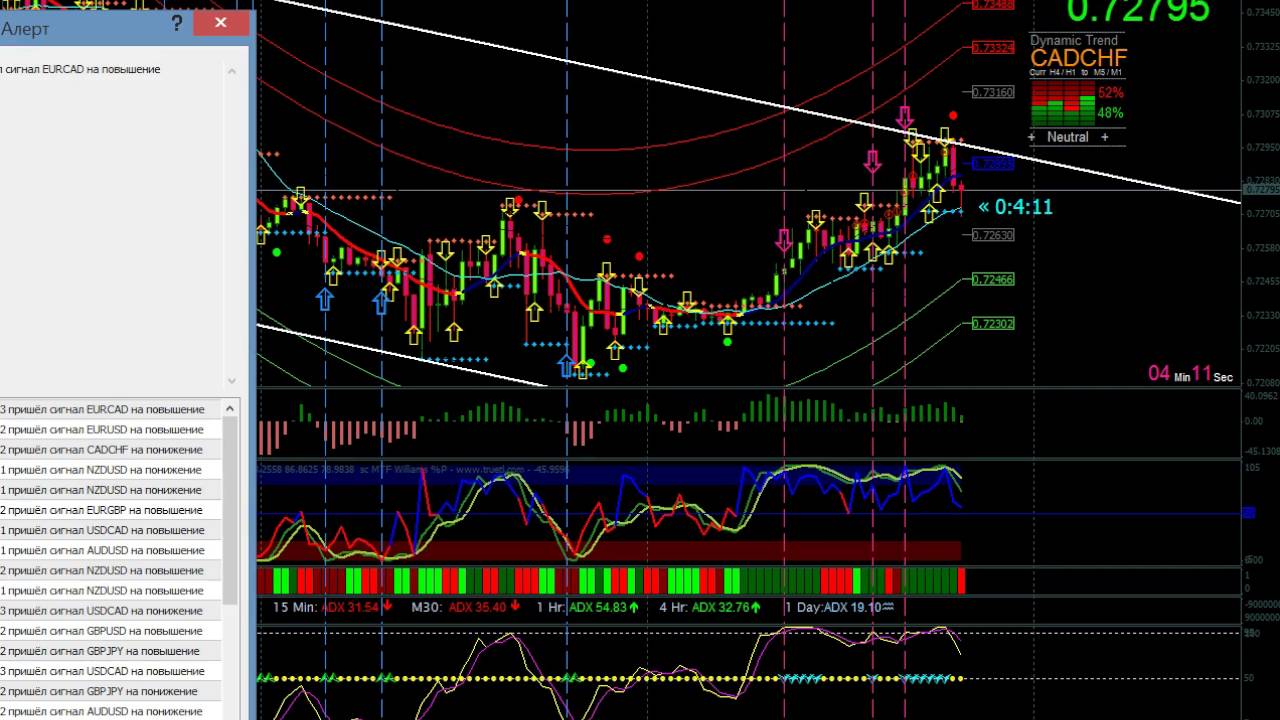Click the 0.72630 price level label
This screenshot has width=1280, height=720.
point(993,235)
